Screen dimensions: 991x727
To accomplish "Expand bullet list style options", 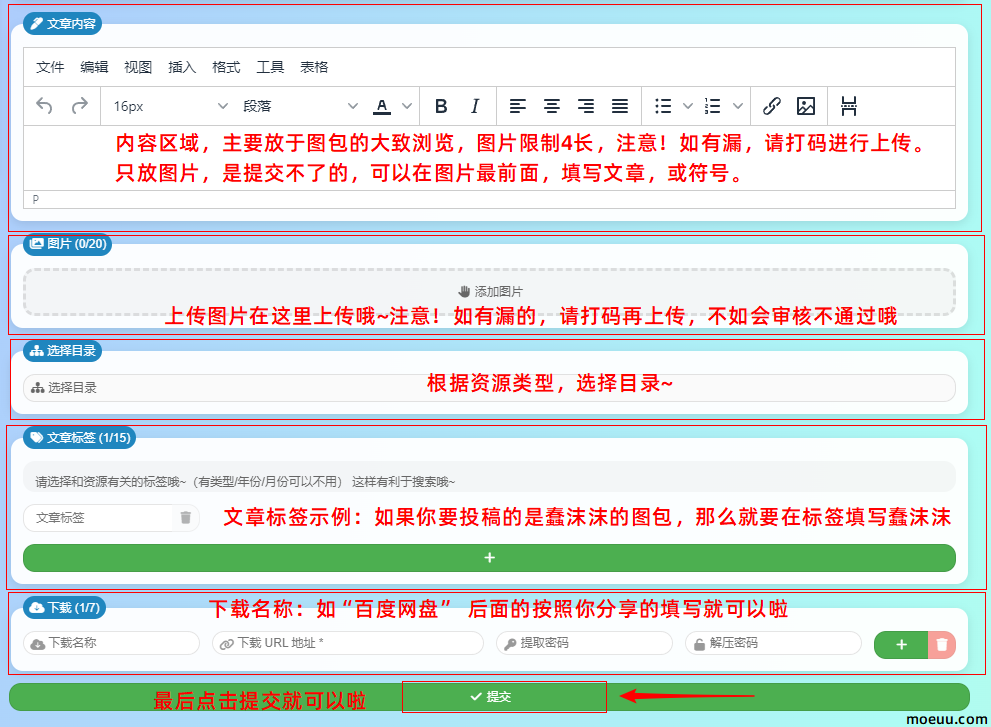I will click(x=688, y=106).
